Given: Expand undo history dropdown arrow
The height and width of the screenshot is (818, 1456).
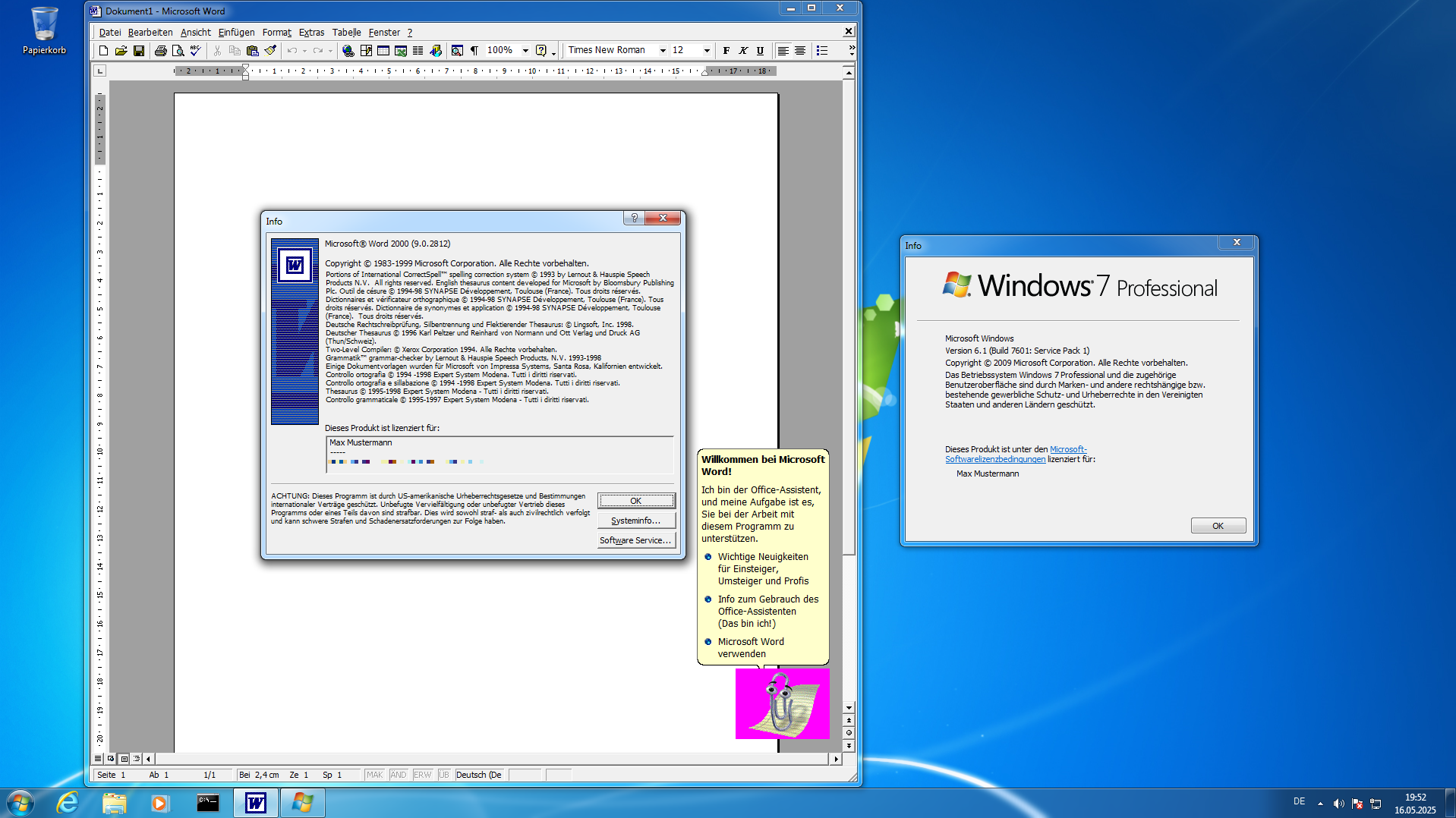Looking at the screenshot, I should [x=304, y=51].
